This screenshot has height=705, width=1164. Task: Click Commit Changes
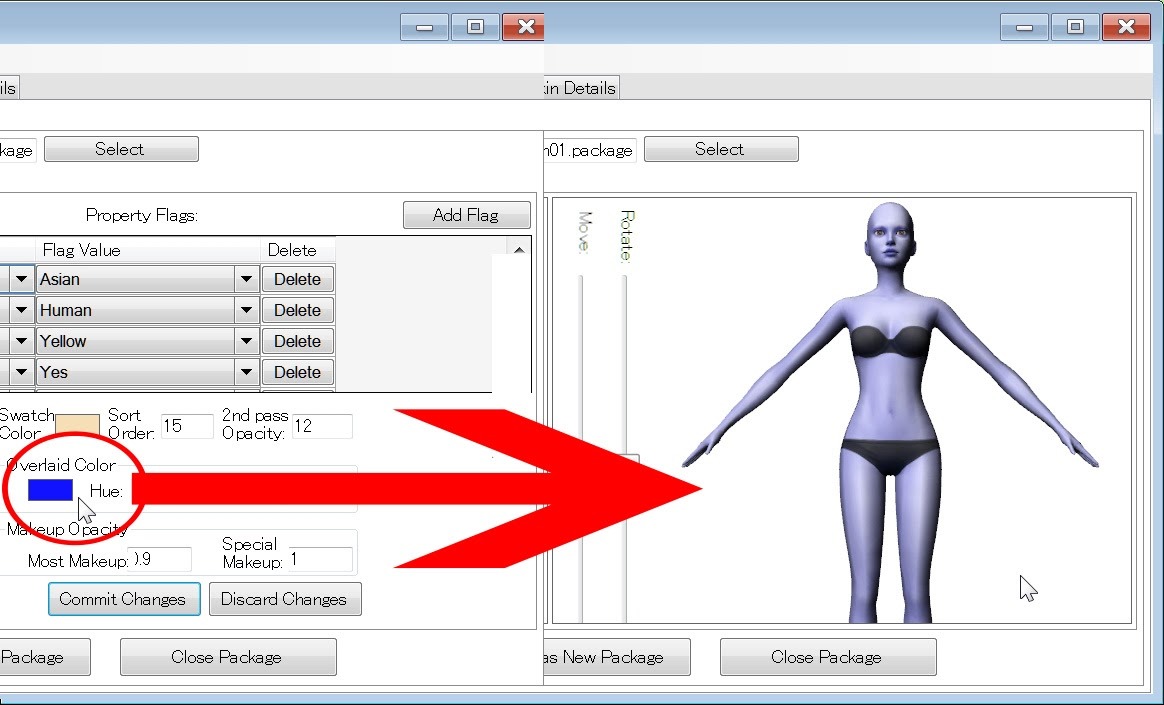(x=123, y=599)
